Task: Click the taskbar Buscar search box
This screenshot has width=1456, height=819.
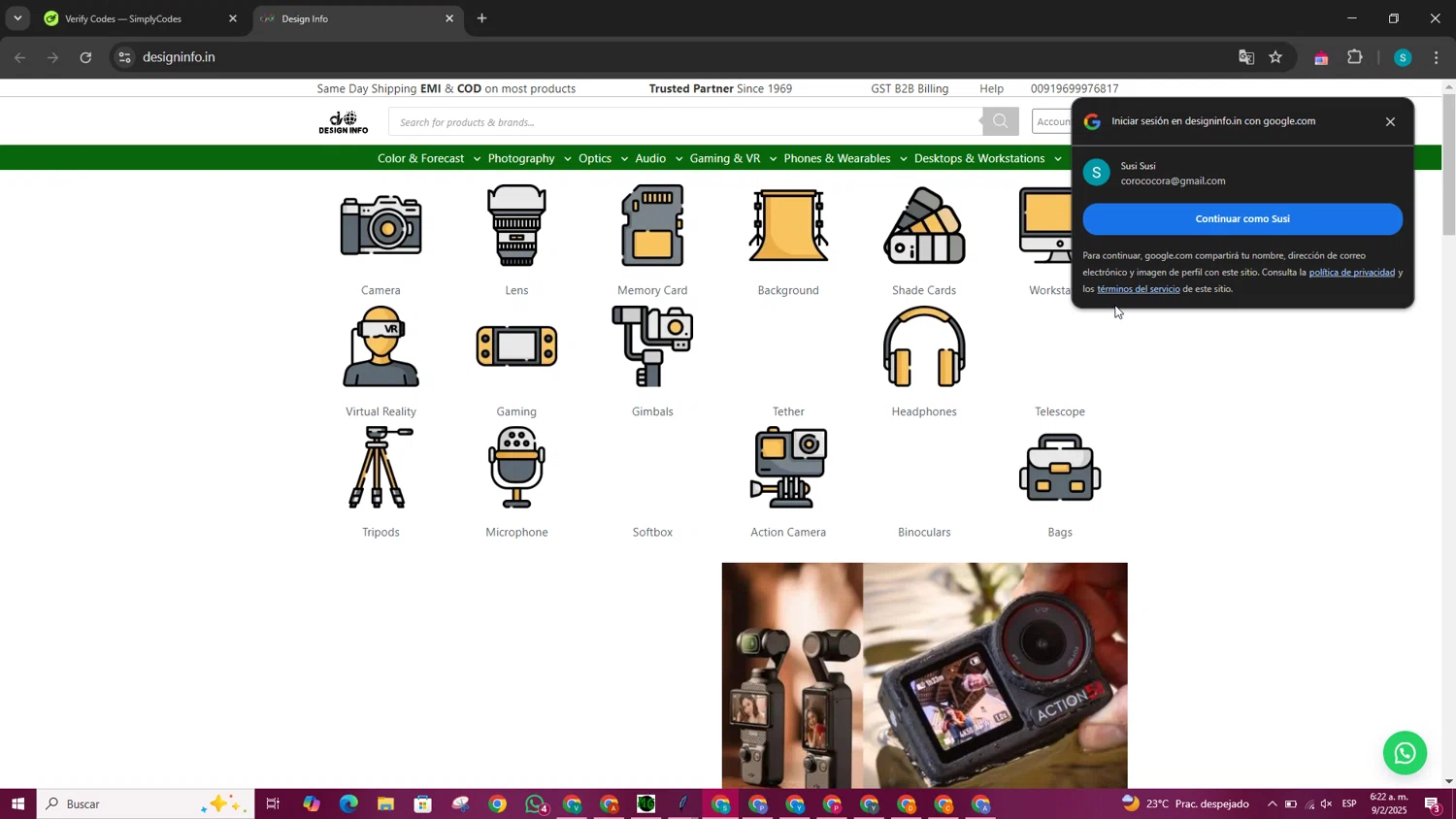Action: pyautogui.click(x=146, y=803)
